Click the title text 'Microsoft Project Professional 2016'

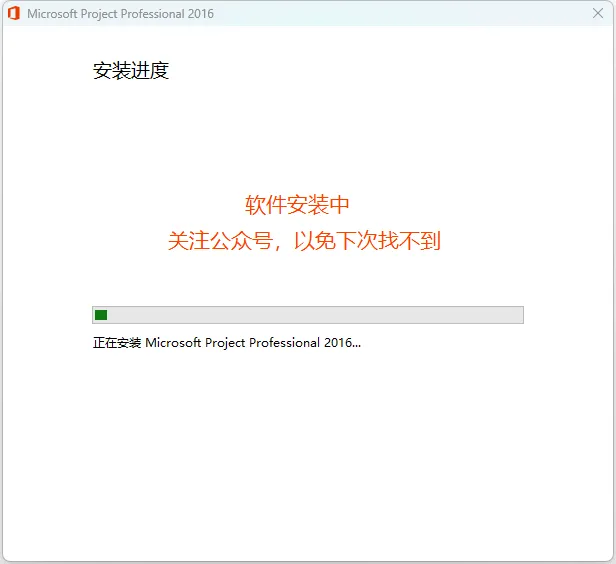click(120, 14)
